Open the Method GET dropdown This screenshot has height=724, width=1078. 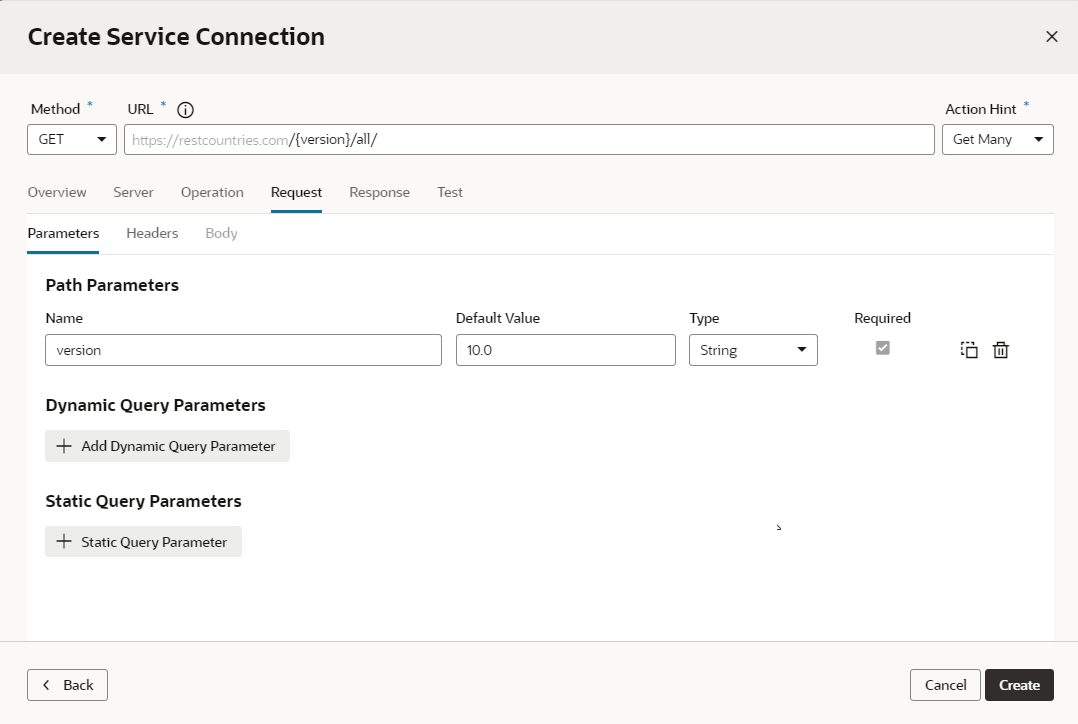(72, 140)
